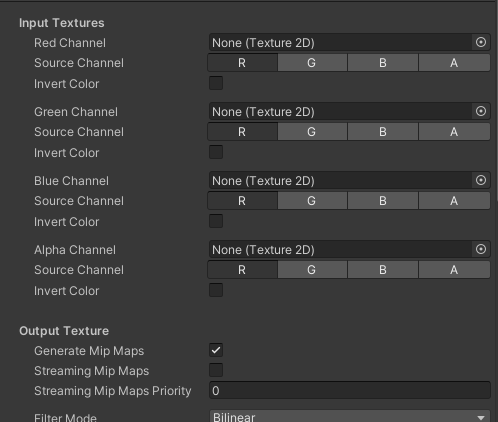
Task: Select B as Green Channel source
Action: (383, 132)
